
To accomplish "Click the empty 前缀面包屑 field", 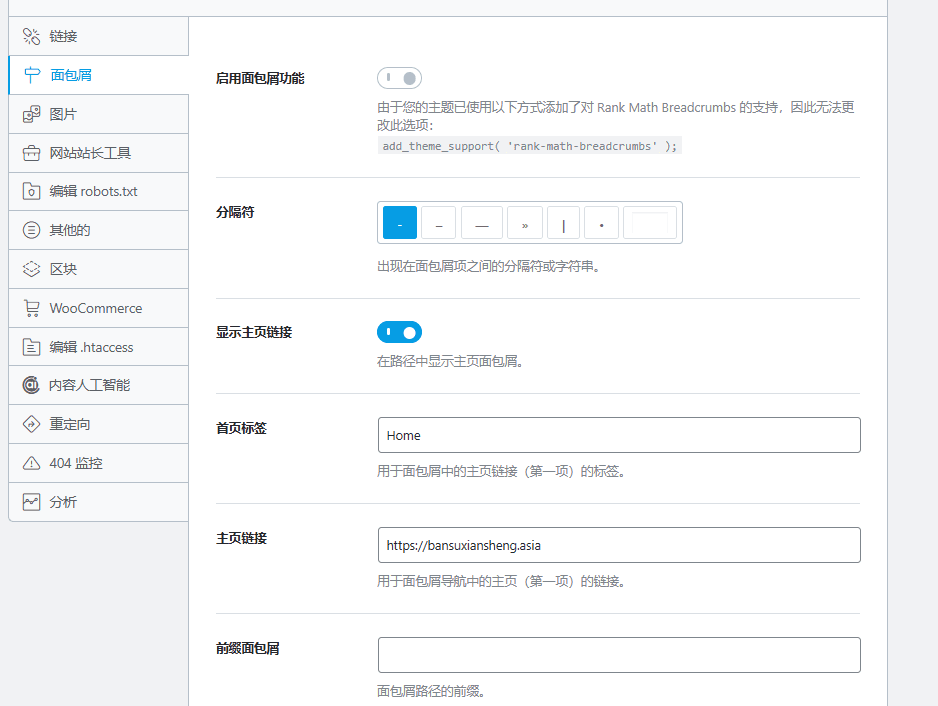I will click(x=619, y=655).
